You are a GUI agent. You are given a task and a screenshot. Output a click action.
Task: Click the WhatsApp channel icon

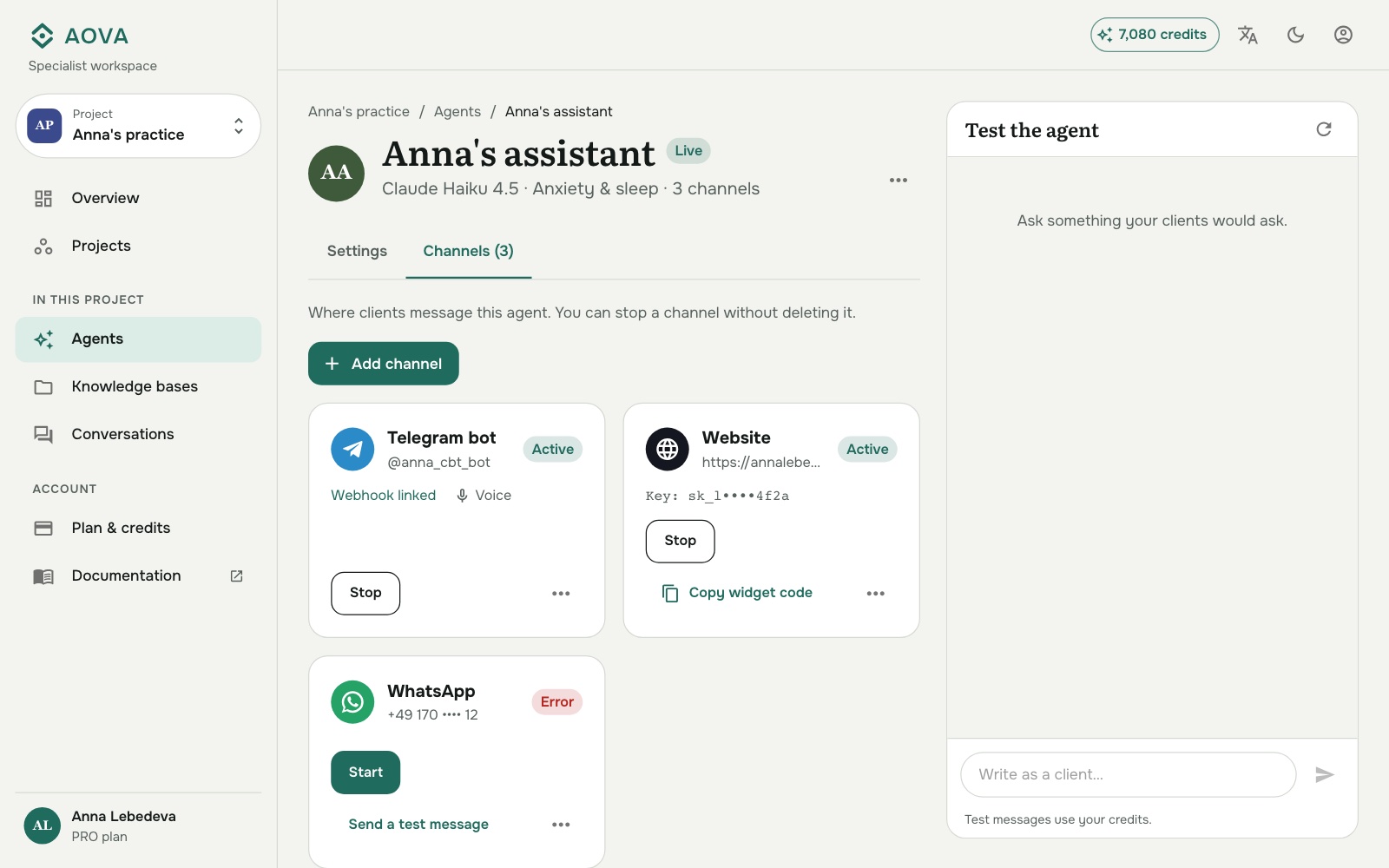[x=352, y=702]
